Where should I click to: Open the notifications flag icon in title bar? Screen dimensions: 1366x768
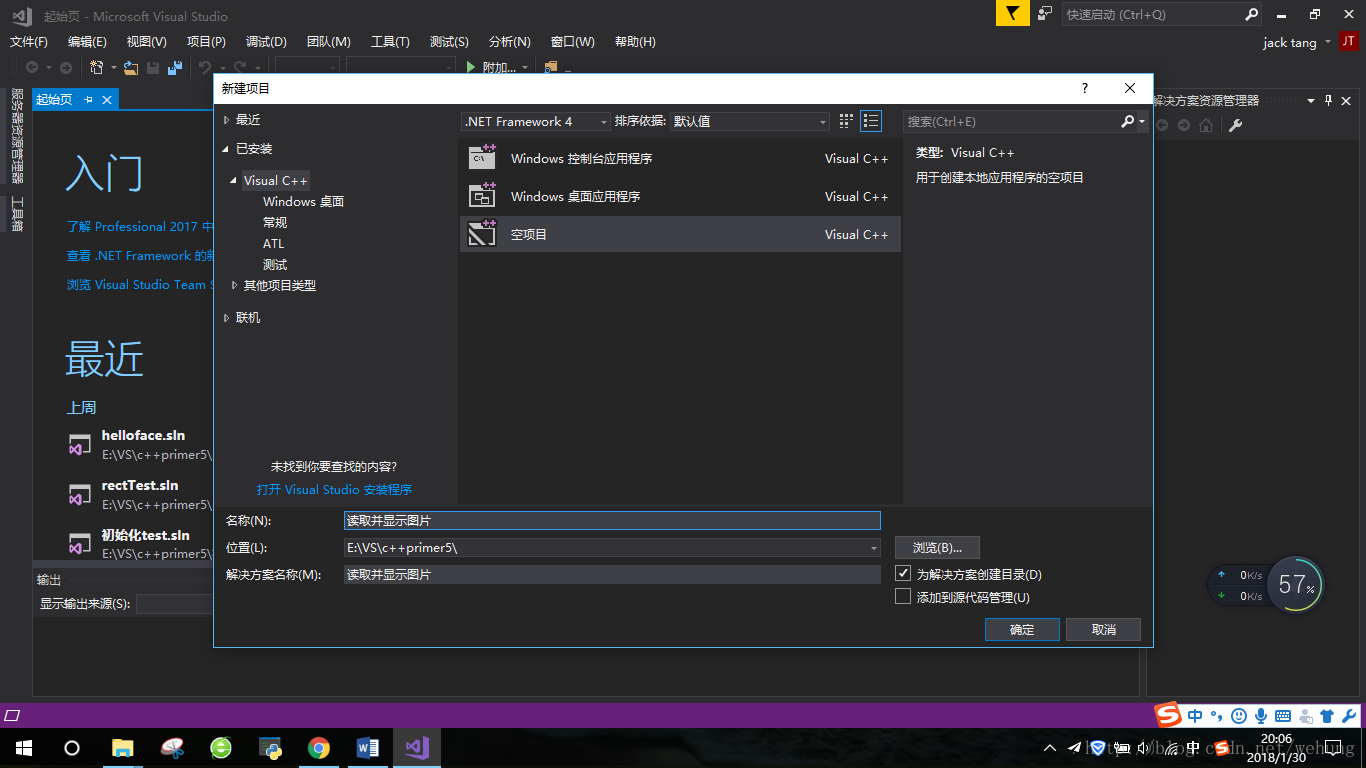pos(1012,14)
